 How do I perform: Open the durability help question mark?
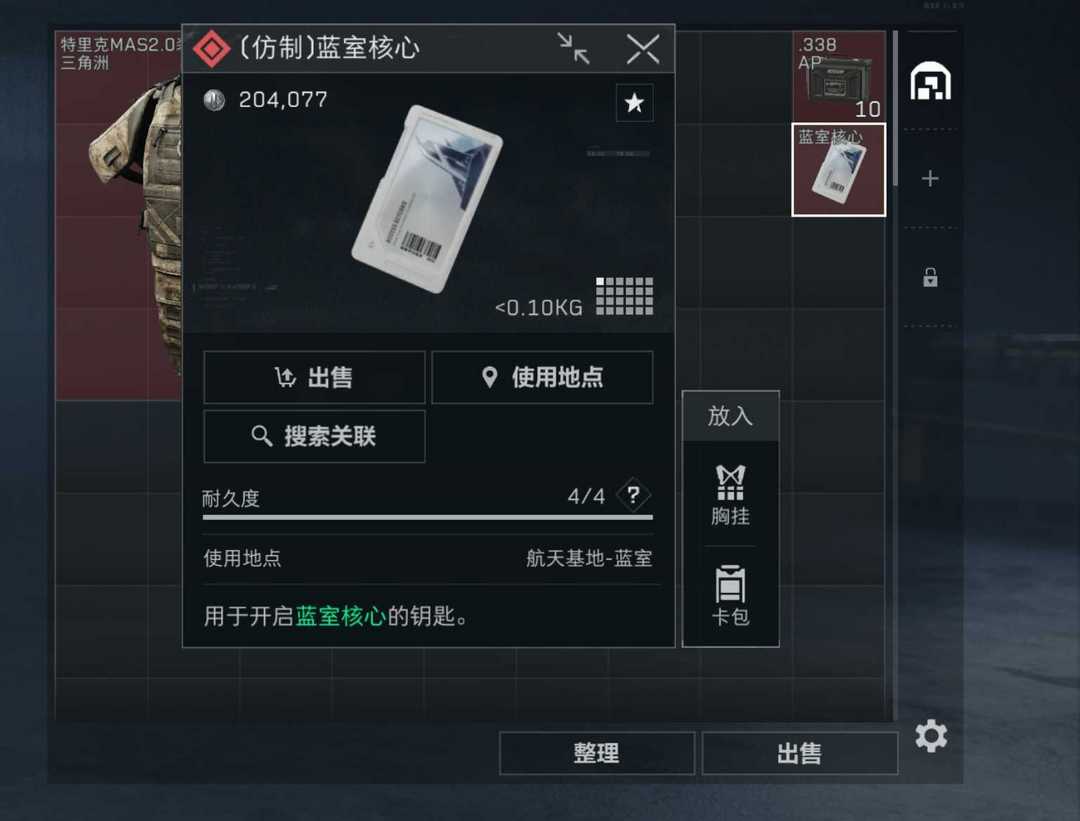[x=634, y=495]
